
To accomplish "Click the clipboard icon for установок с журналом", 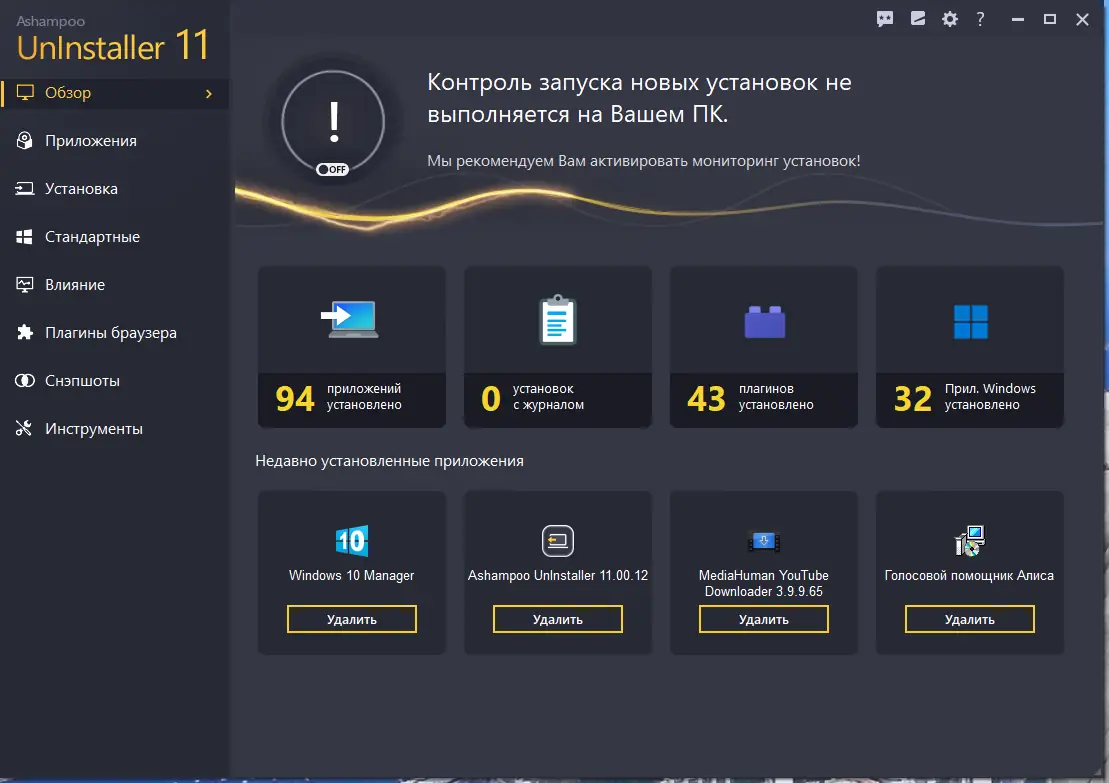I will pos(558,320).
